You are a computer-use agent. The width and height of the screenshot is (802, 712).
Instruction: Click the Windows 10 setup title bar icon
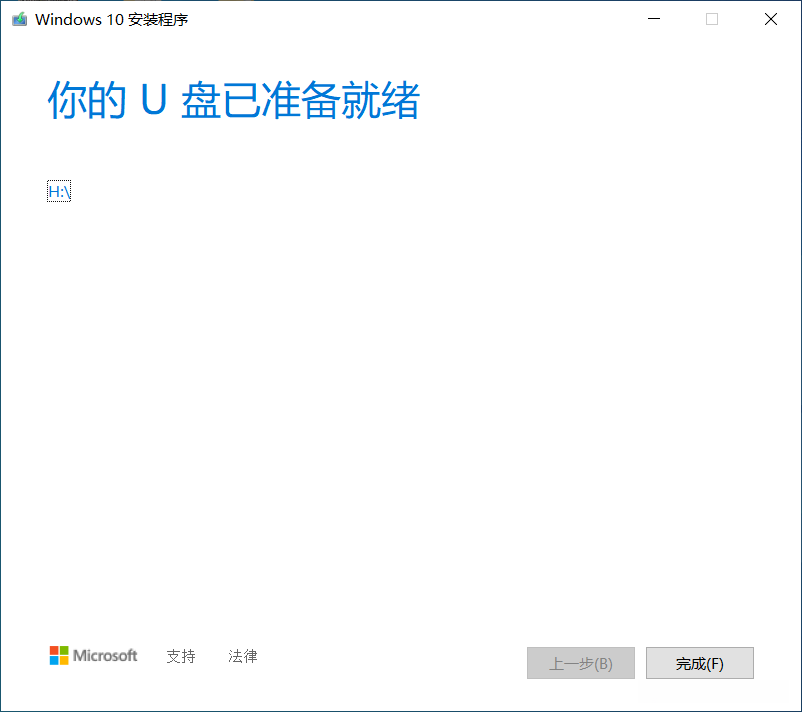click(19, 19)
